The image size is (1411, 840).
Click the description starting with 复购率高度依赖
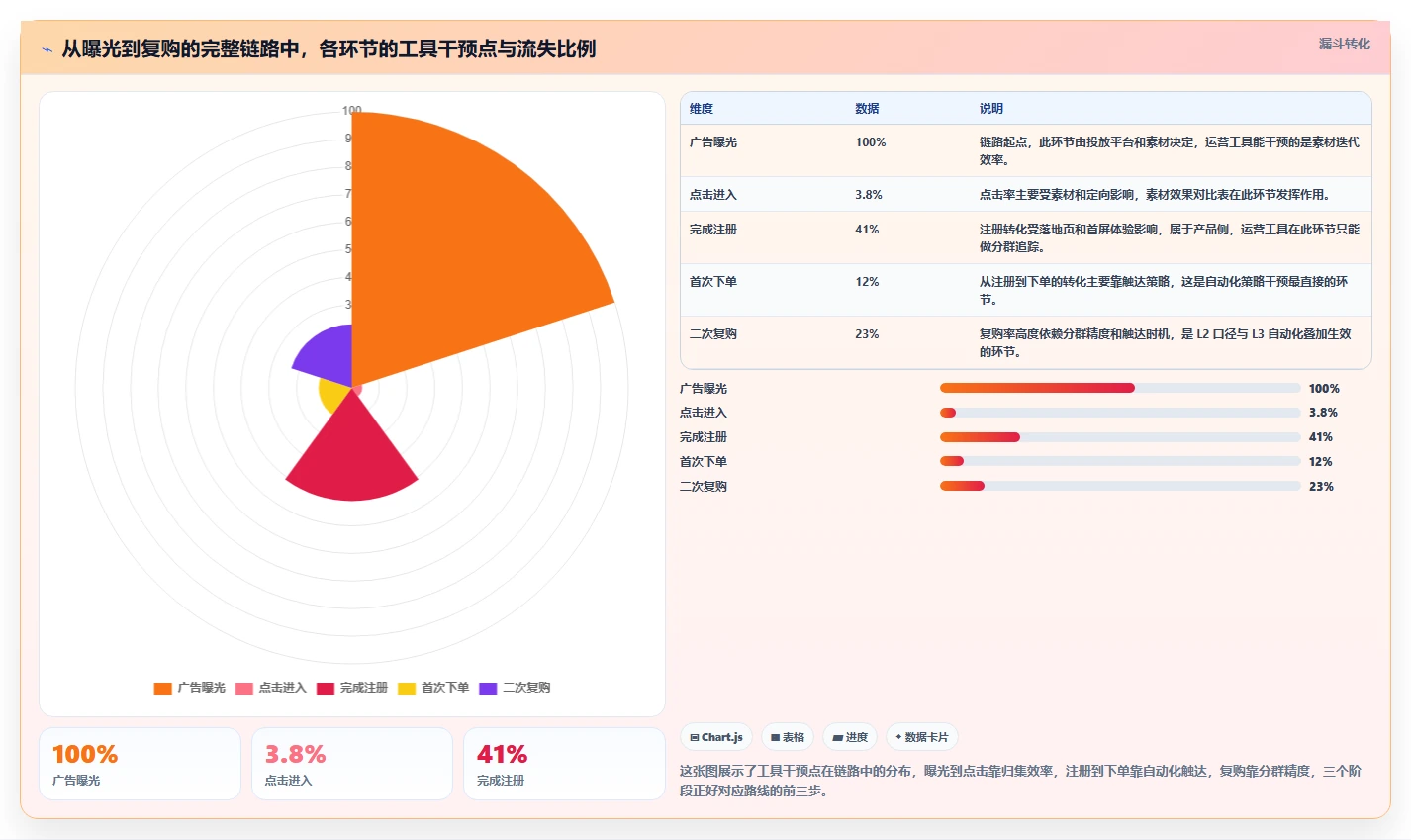[x=1166, y=343]
